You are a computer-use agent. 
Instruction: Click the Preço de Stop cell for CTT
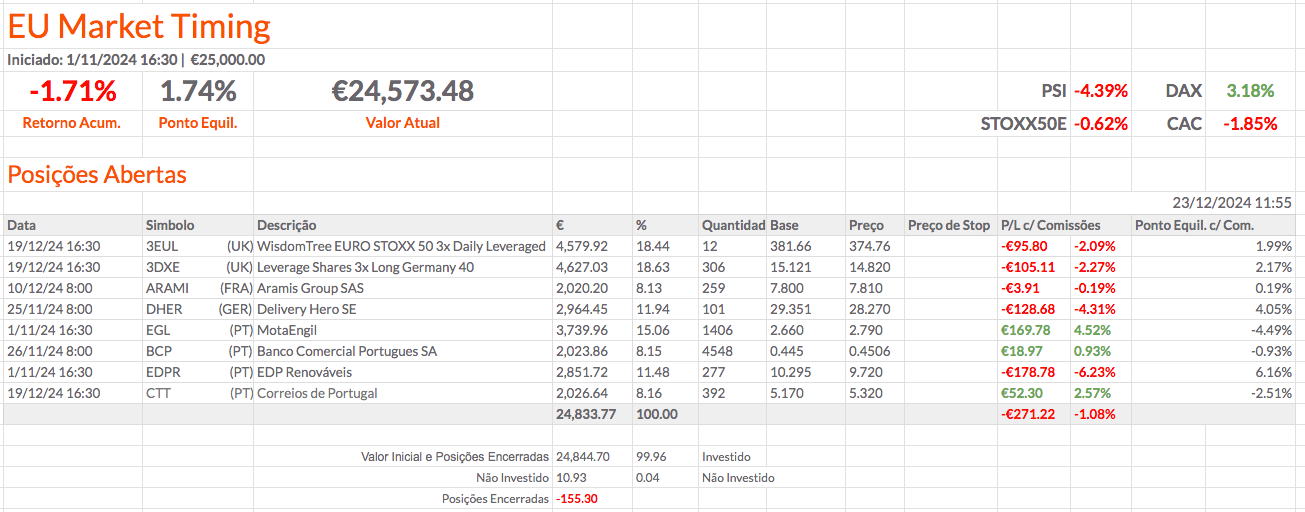click(950, 393)
